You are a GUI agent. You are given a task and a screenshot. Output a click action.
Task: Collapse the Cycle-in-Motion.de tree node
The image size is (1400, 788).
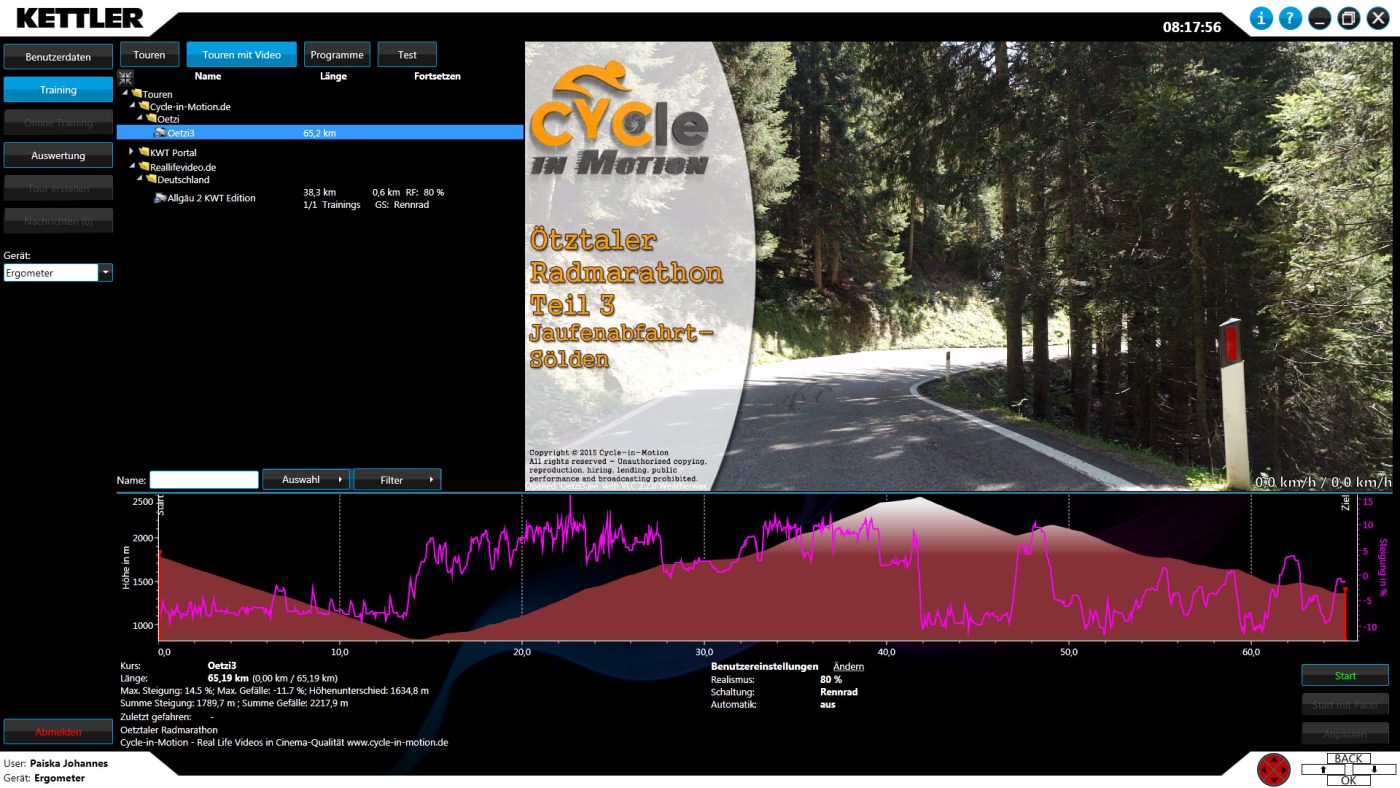133,106
